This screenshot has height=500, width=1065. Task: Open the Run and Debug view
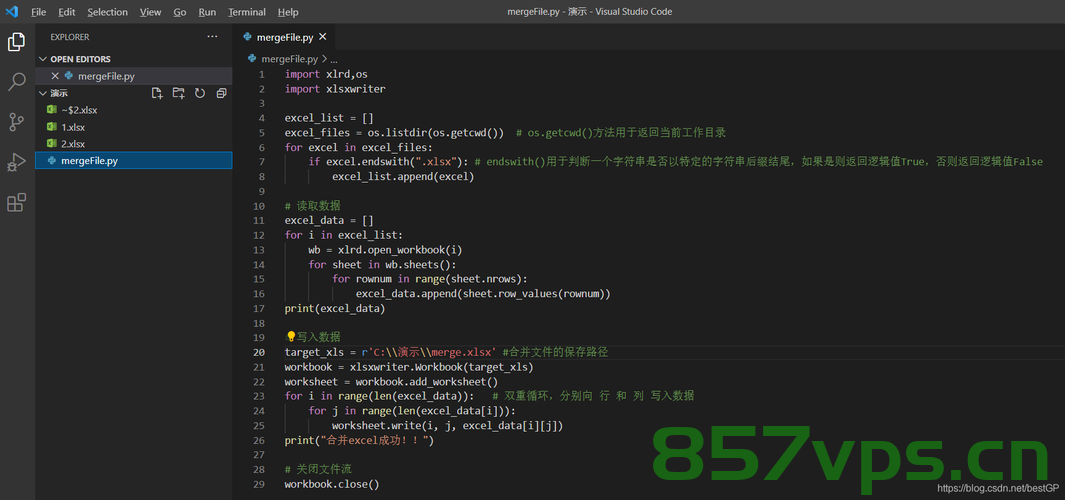(x=16, y=162)
